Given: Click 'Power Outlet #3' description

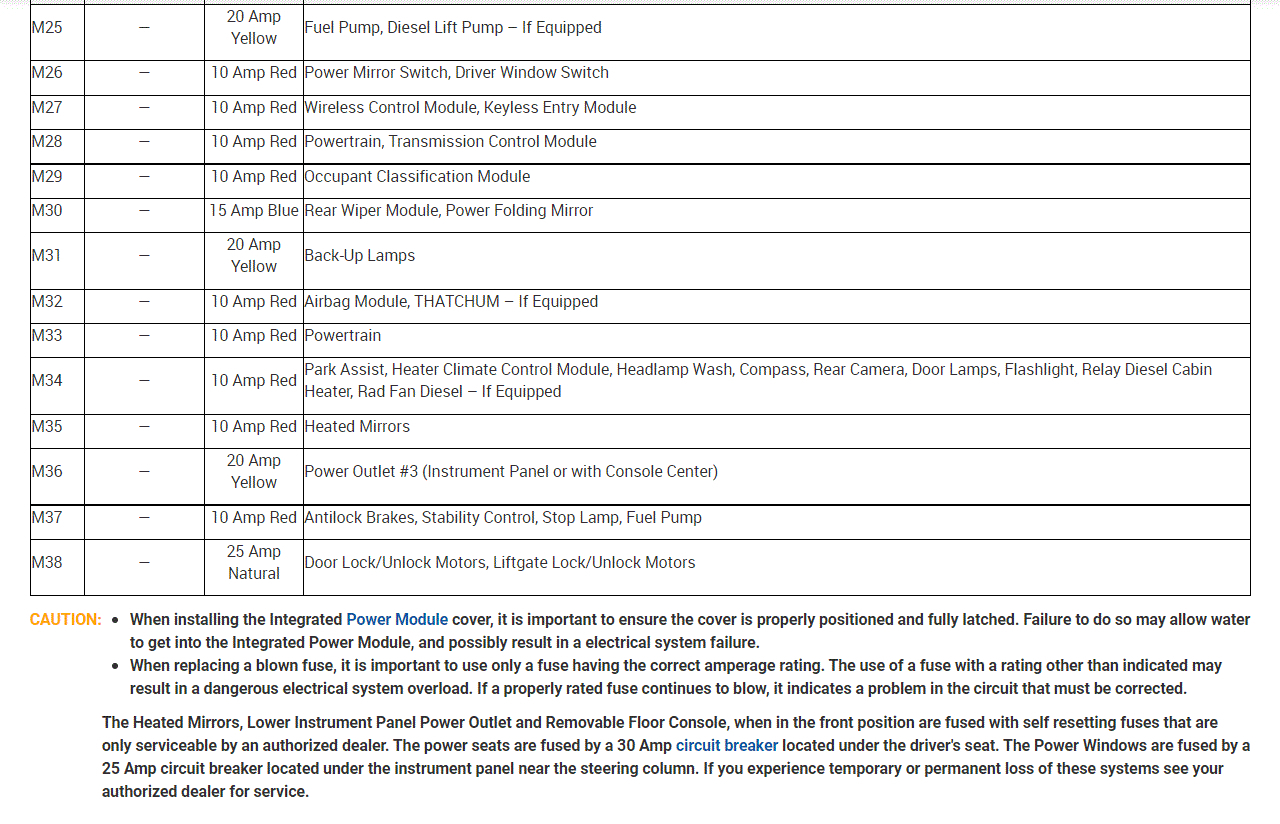Looking at the screenshot, I should [511, 472].
